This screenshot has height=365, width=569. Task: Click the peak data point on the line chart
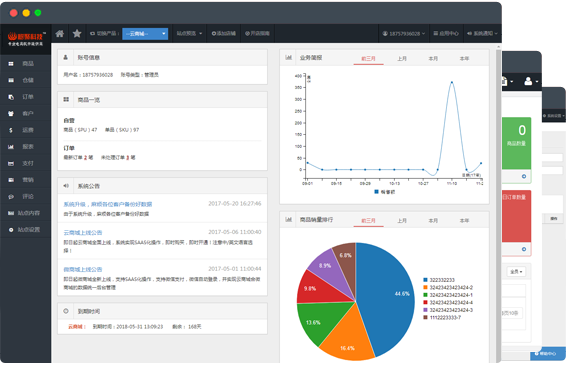tap(451, 82)
